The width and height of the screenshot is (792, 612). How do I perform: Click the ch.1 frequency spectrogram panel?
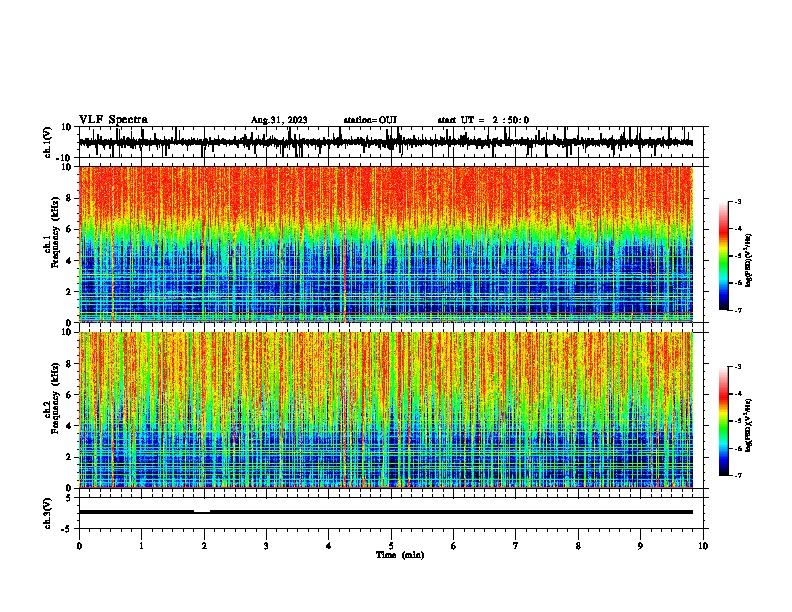click(x=386, y=244)
